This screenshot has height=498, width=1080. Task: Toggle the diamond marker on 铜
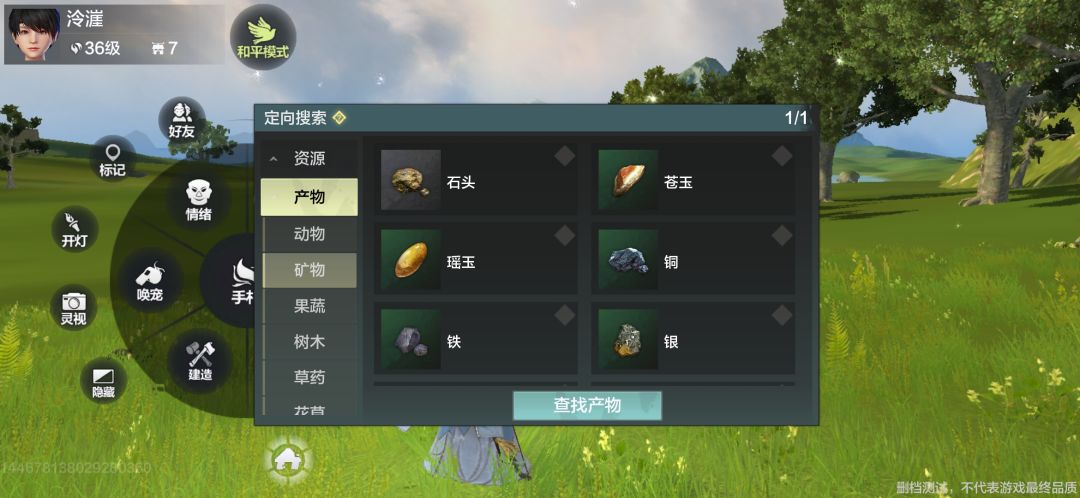(782, 236)
